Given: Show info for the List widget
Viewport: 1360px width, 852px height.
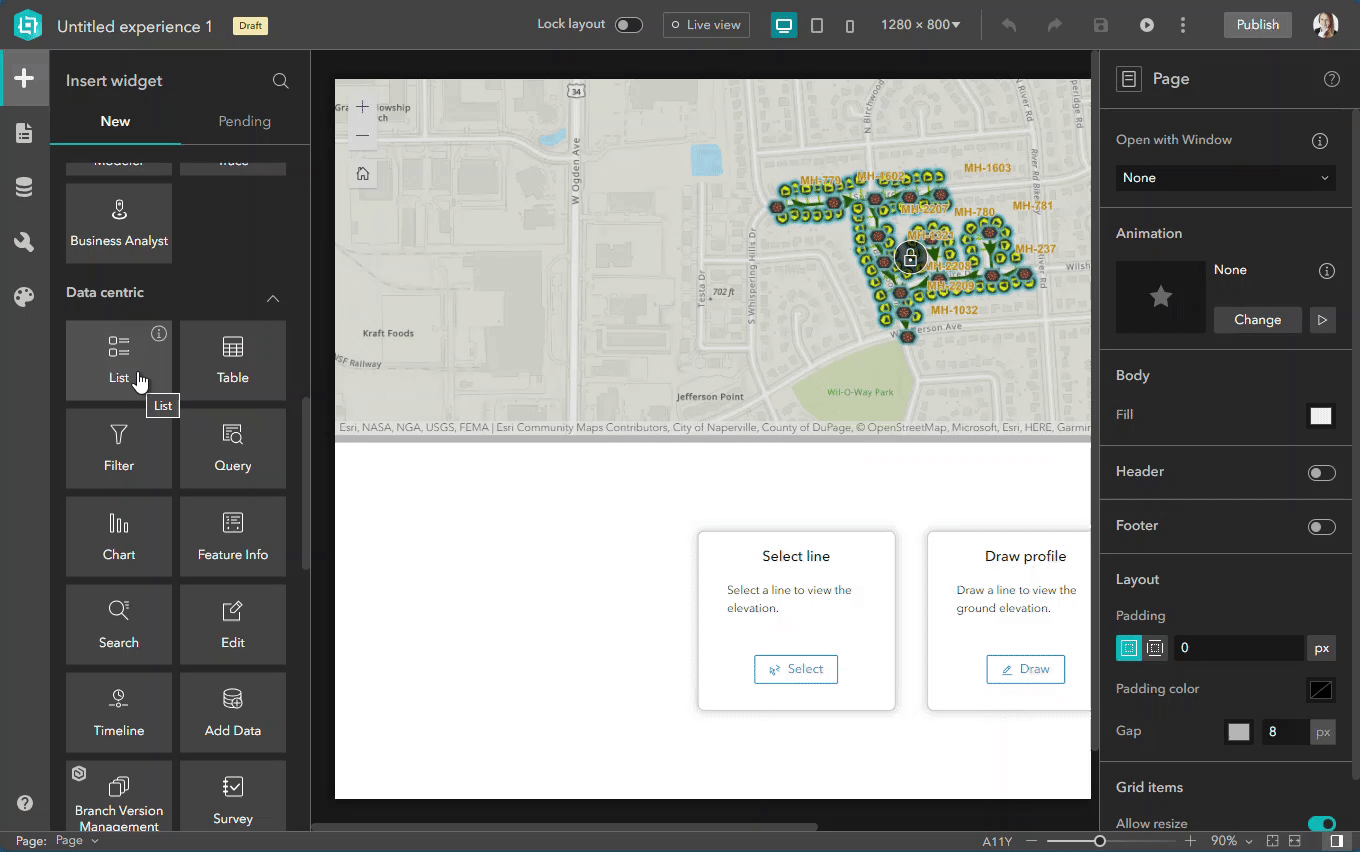Looking at the screenshot, I should coord(159,333).
